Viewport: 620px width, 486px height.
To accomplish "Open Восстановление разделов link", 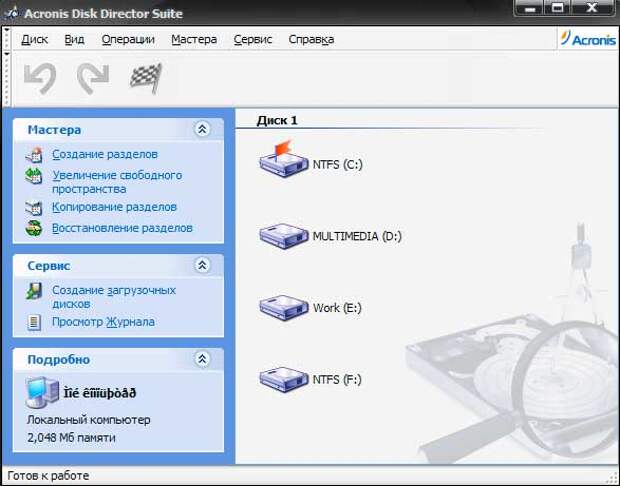I will pyautogui.click(x=122, y=228).
